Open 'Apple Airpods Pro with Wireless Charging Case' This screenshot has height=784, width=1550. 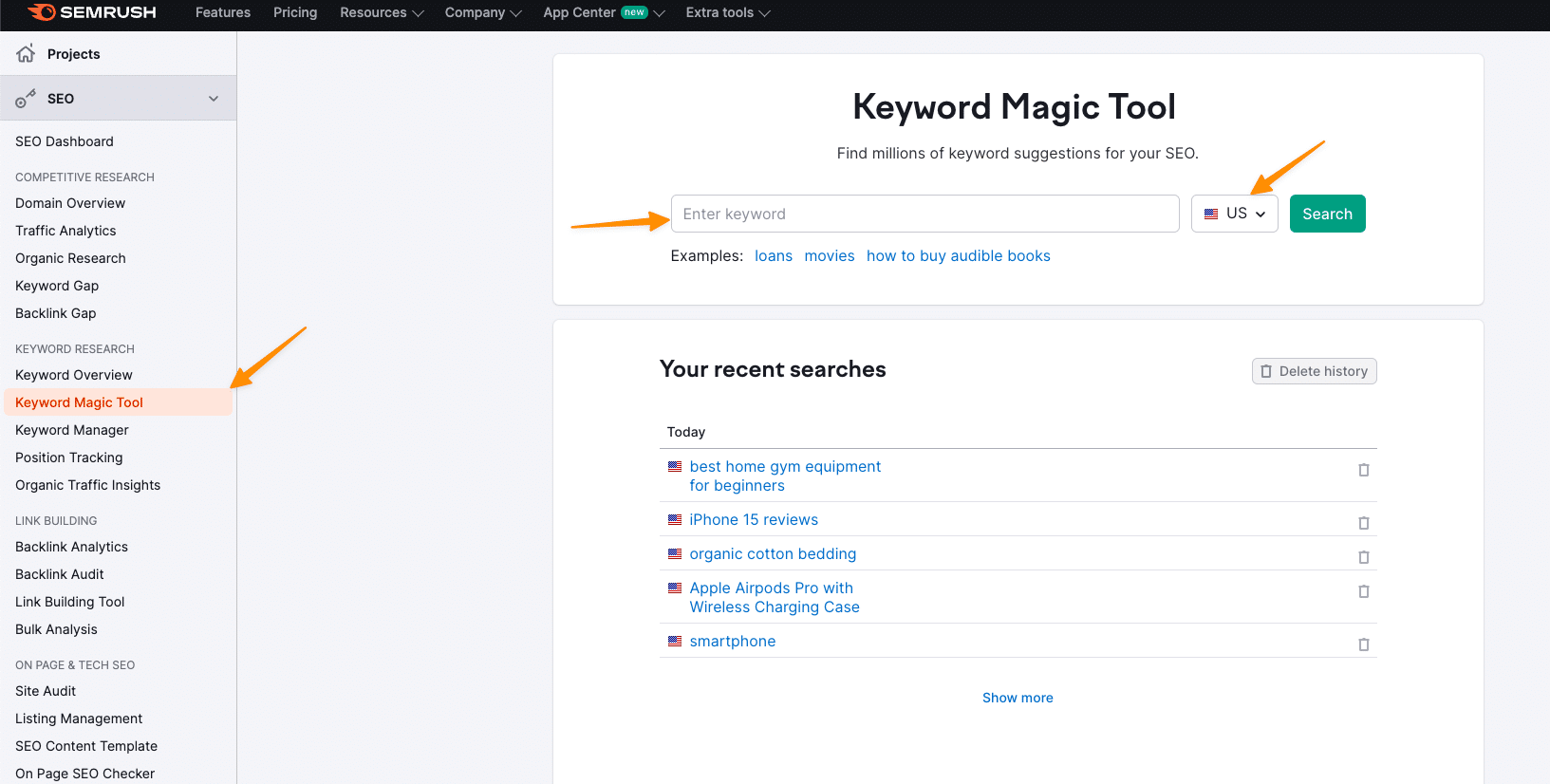point(775,598)
